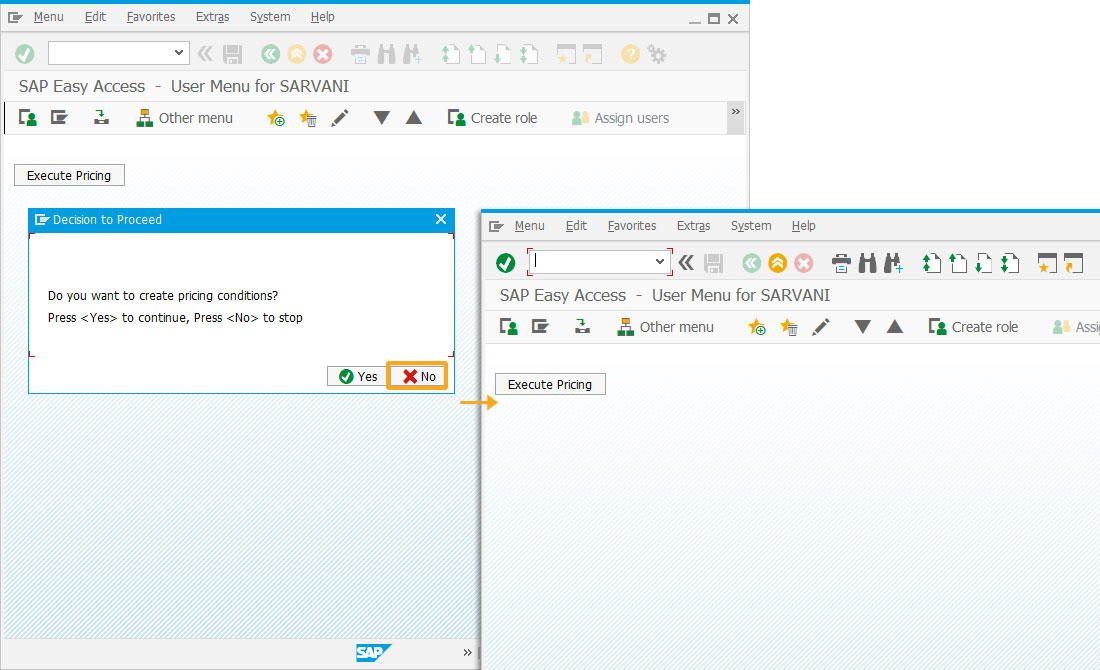Click Move Favorites Up triangle in right window
This screenshot has width=1100, height=670.
coord(894,327)
